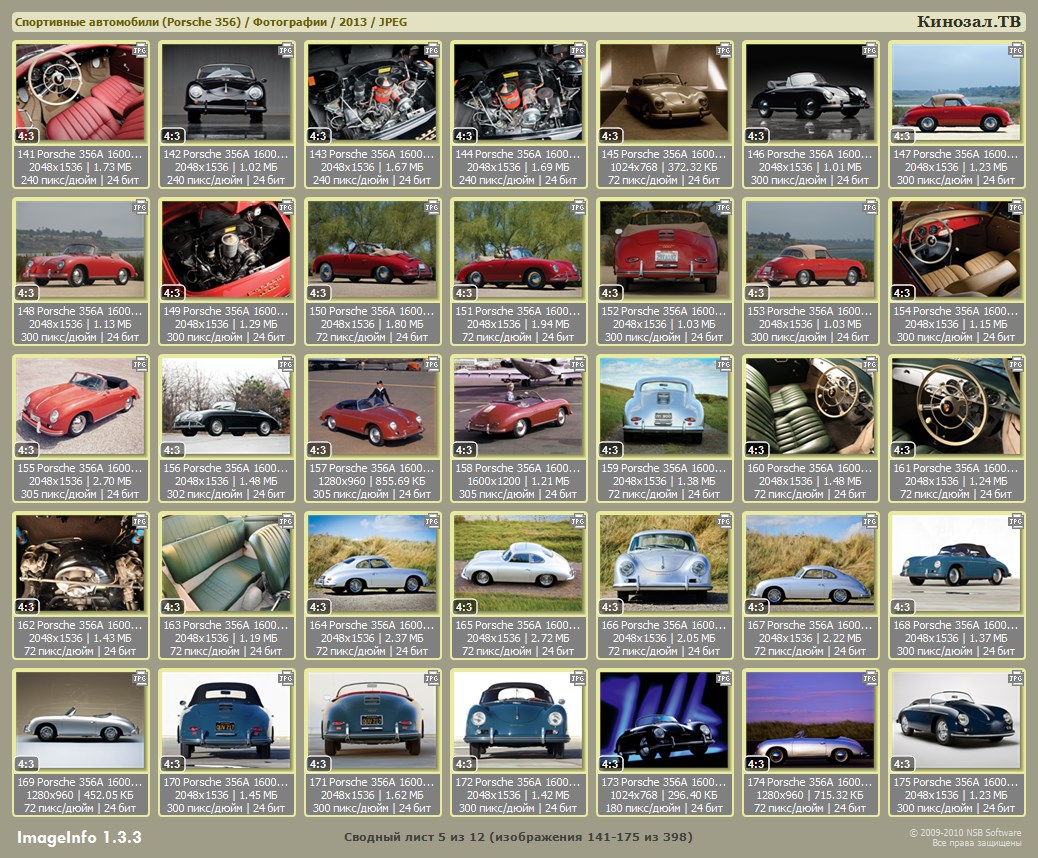This screenshot has height=858, width=1038.
Task: Click the JPG badge on image 141
Action: 139,49
